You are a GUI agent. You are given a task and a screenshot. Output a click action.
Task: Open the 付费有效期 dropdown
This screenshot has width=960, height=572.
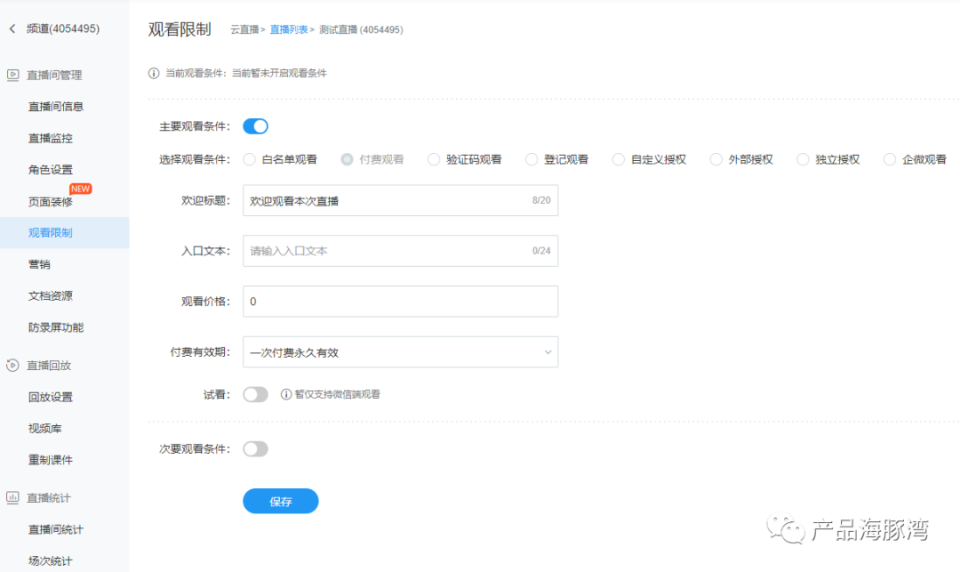pyautogui.click(x=400, y=352)
